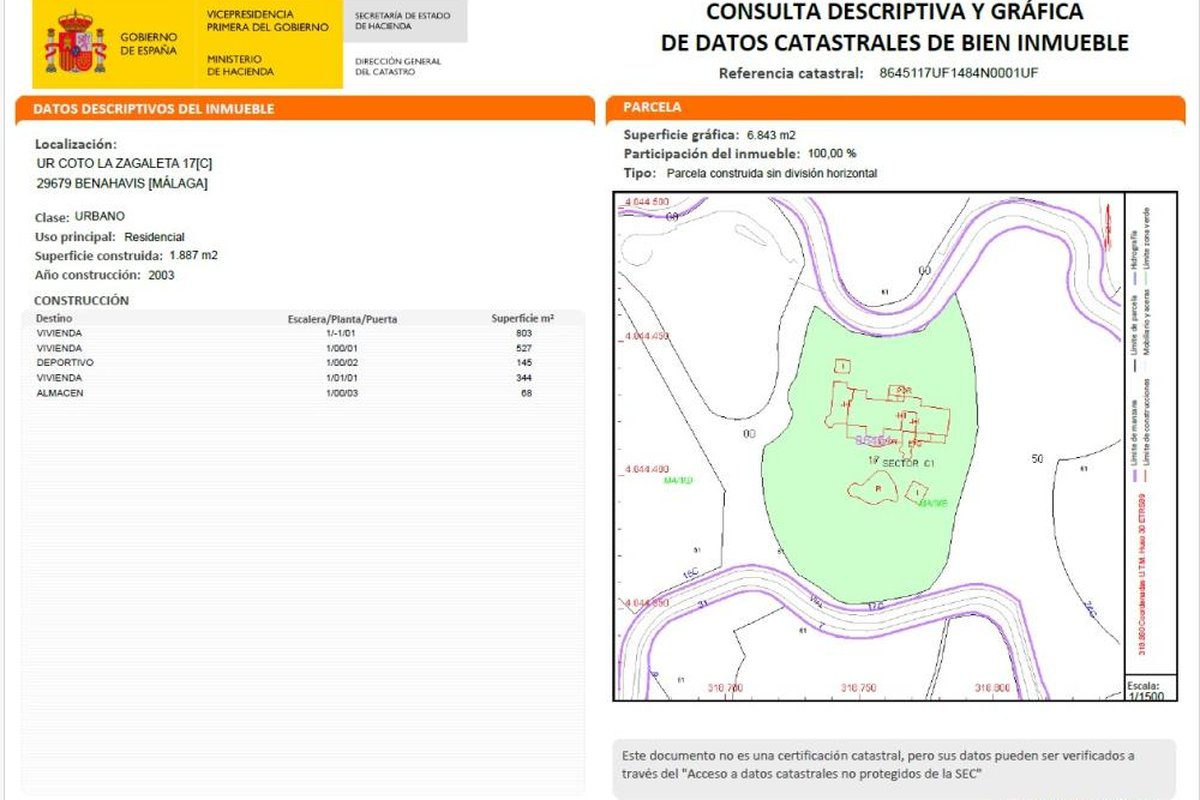Click the Superficie m² column header

coord(522,319)
